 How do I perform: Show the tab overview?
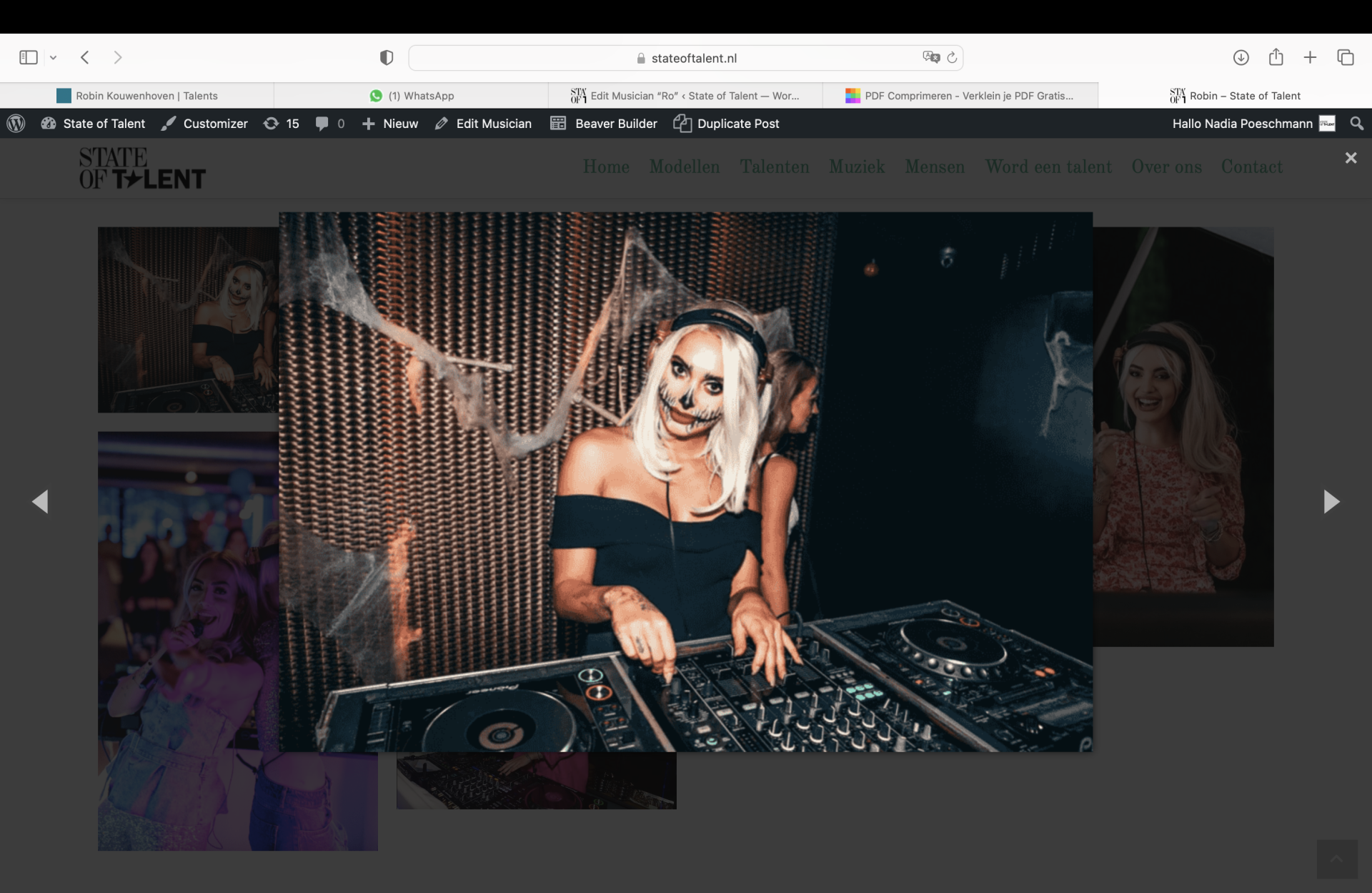pos(1346,57)
